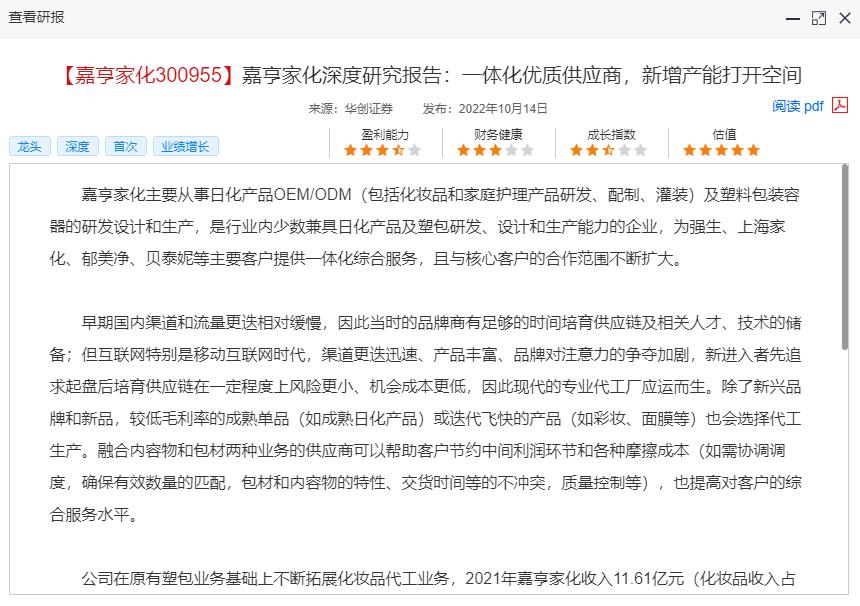Screen dimensions: 860x606
Task: Click the paragraph starting 嘉亨家化主要从事日化产品
Action: (x=425, y=226)
